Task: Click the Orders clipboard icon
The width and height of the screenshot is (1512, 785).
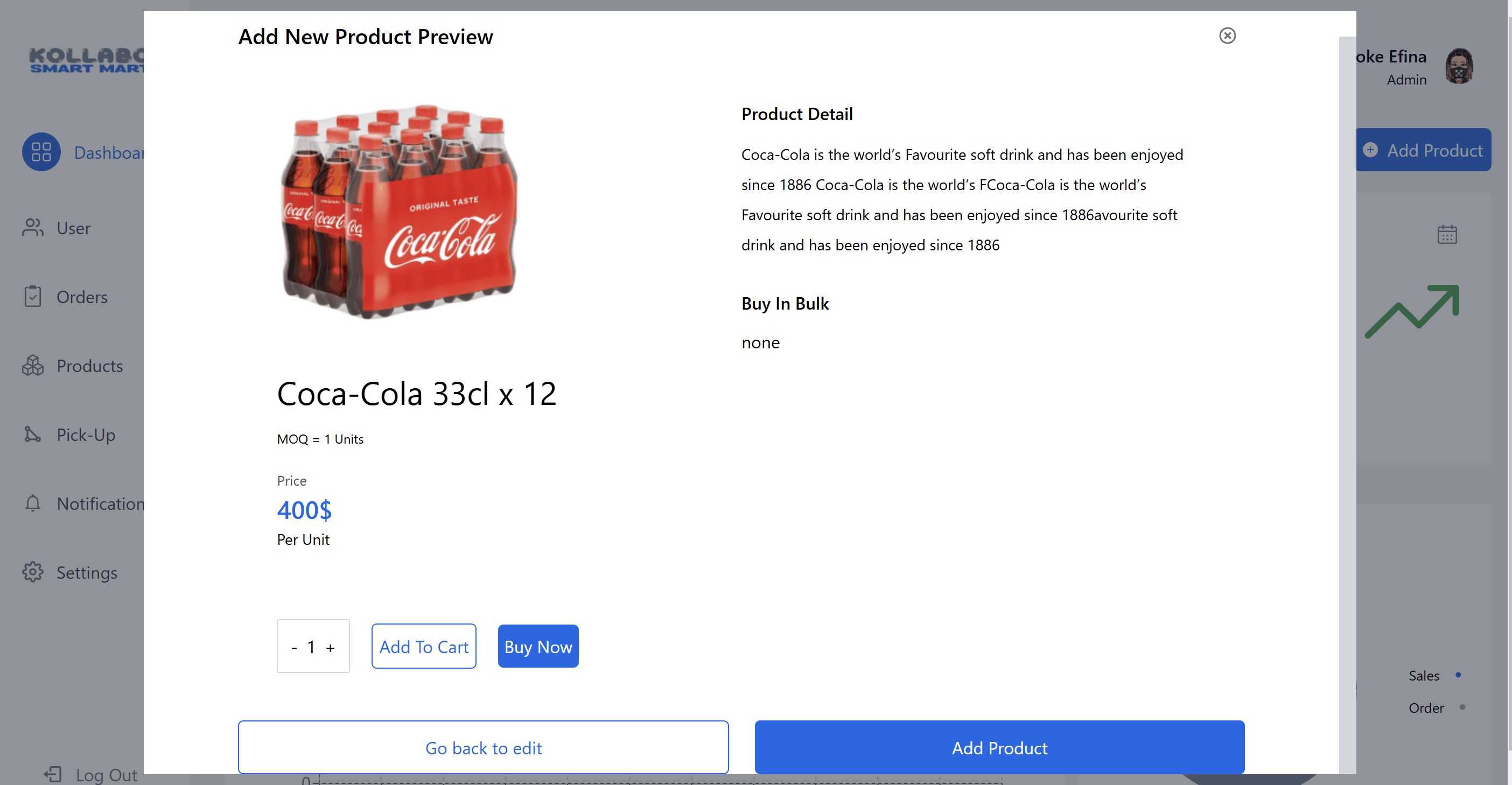Action: pos(33,296)
